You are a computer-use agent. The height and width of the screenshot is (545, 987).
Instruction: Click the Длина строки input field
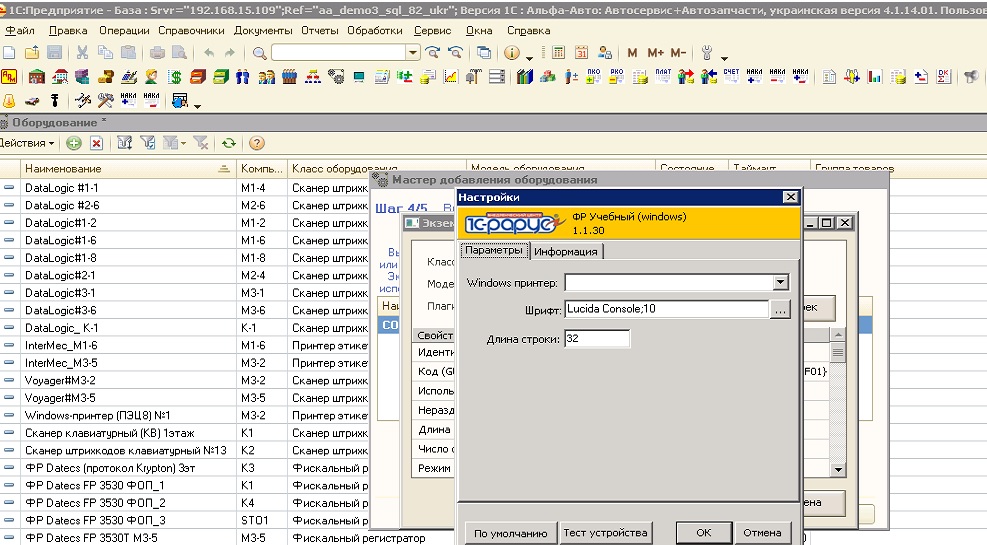[597, 339]
